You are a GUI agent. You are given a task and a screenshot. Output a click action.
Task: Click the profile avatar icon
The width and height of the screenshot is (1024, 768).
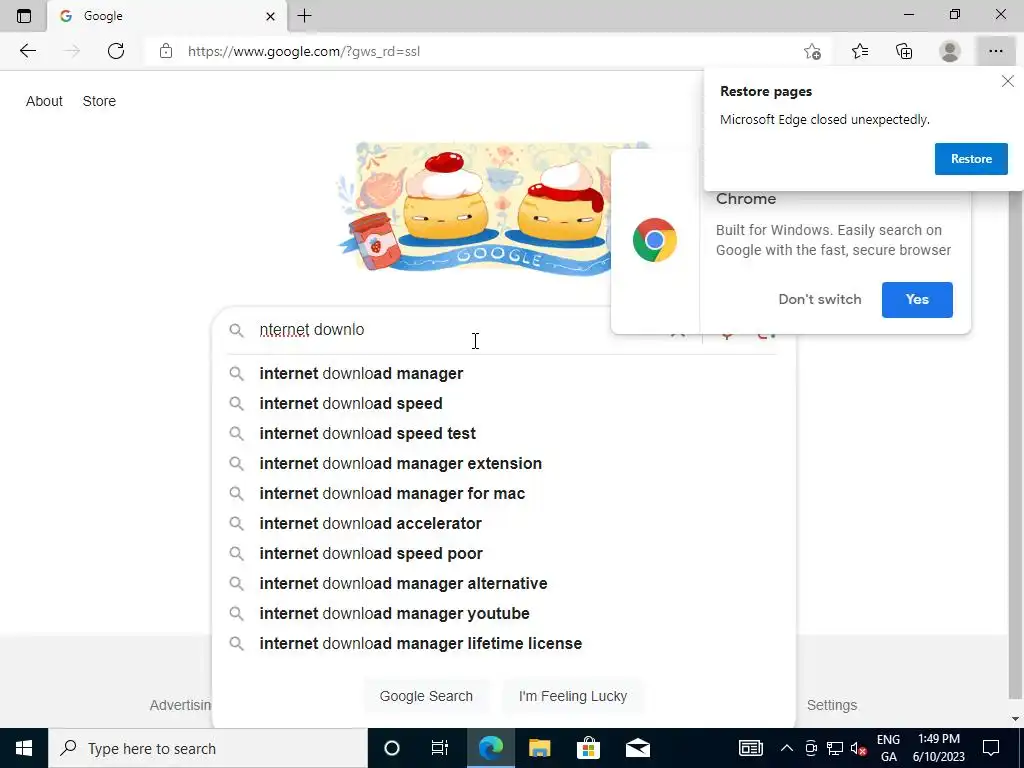point(950,51)
